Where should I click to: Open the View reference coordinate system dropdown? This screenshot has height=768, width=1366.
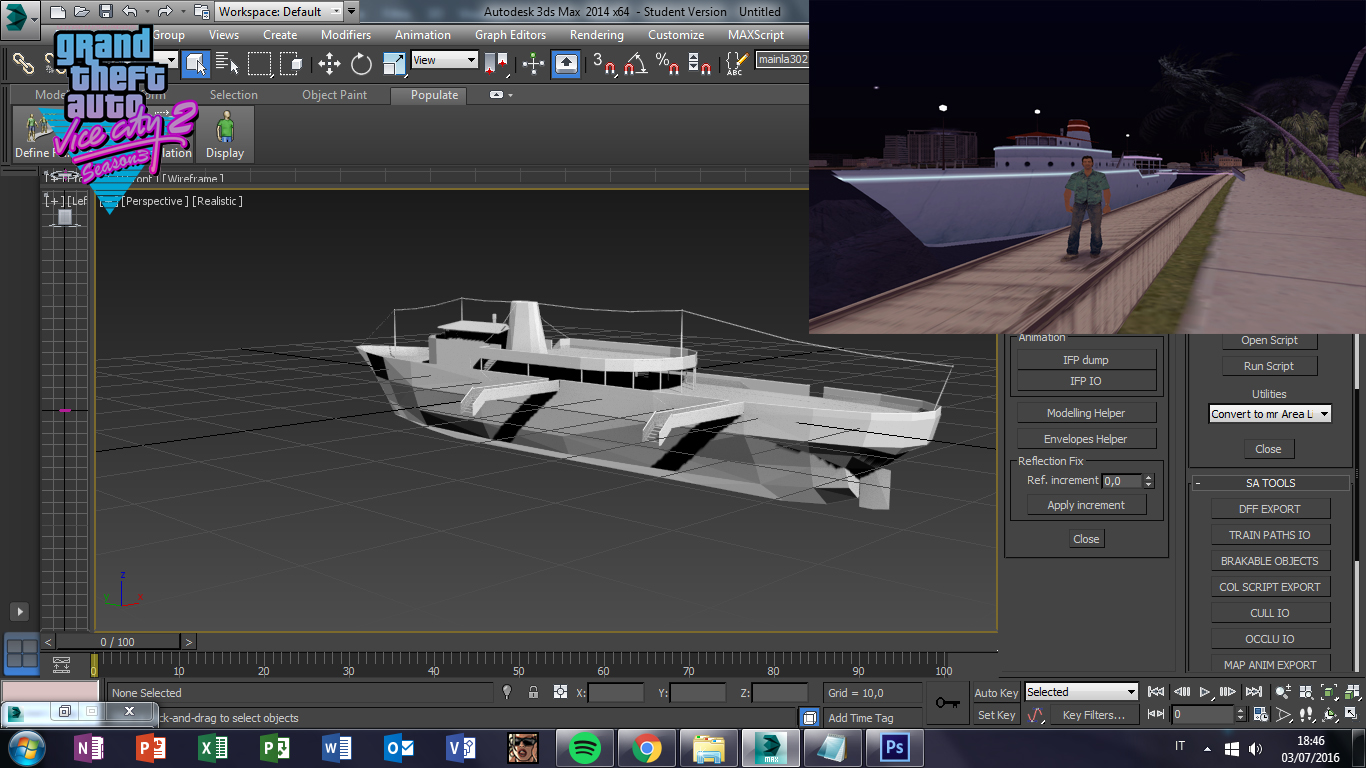click(x=445, y=60)
